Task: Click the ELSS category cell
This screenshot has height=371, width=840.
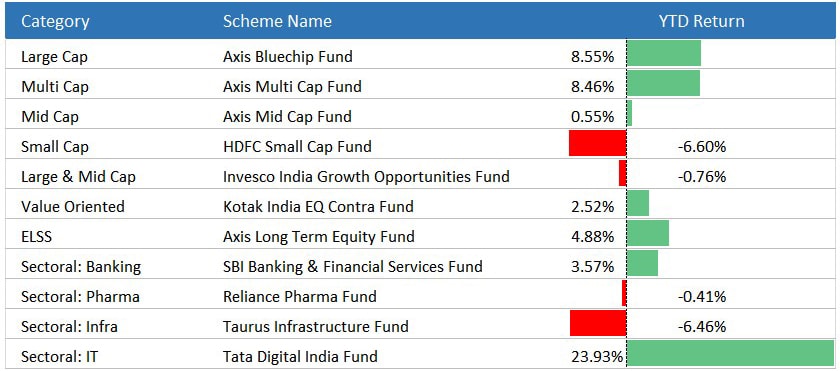Action: [x=36, y=237]
